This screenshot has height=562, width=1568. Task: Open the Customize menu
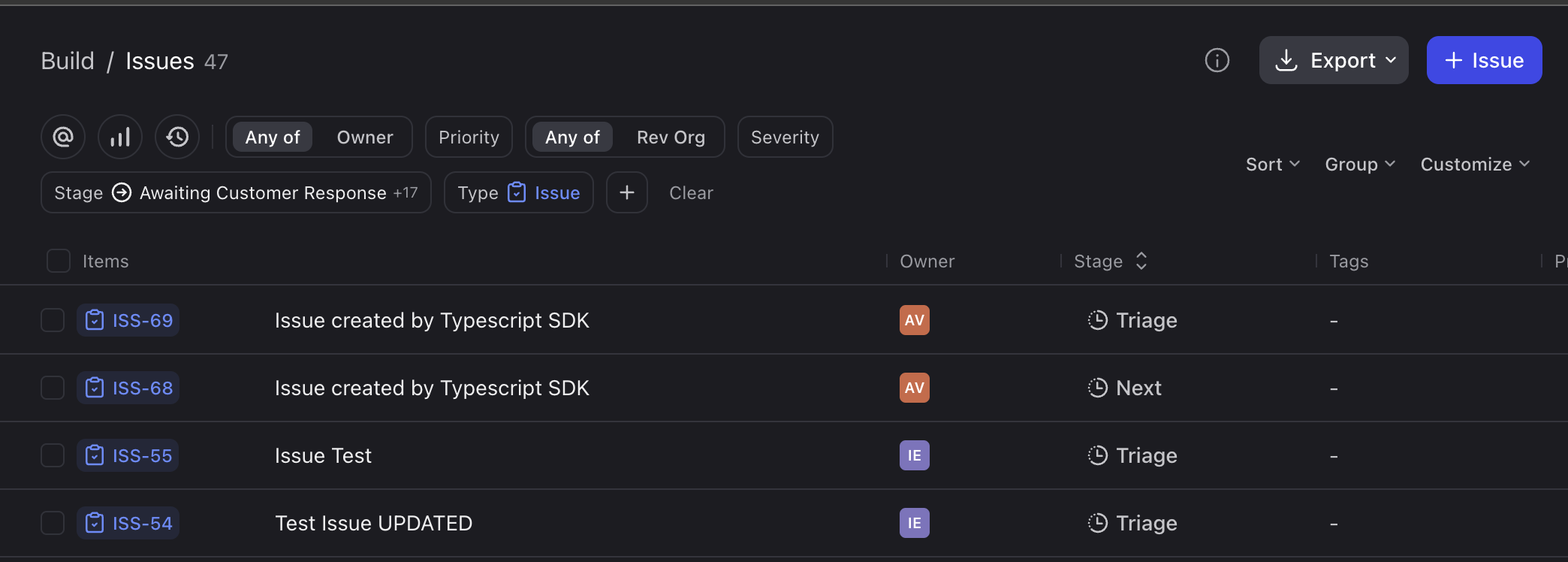pos(1474,165)
